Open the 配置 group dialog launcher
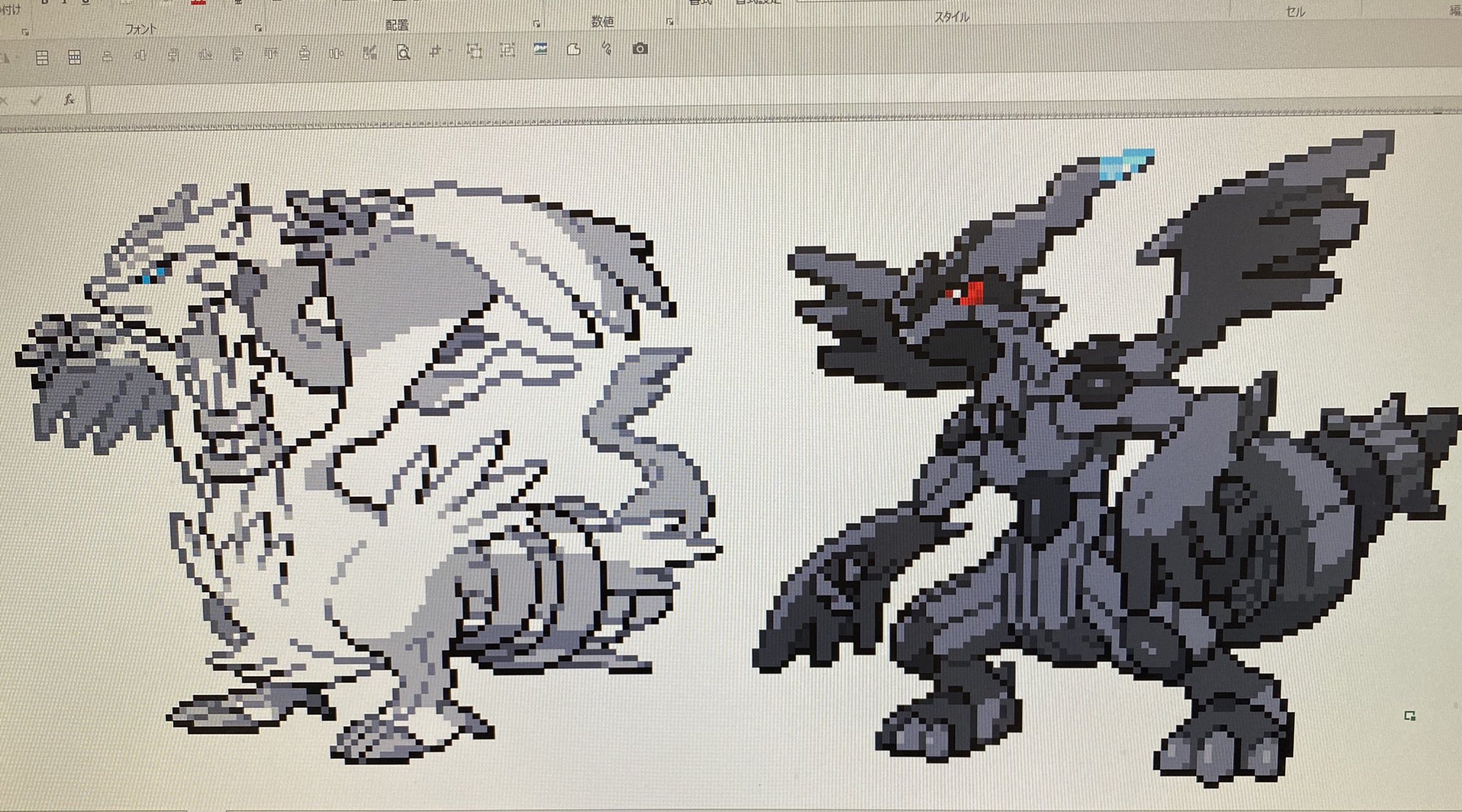 536,24
